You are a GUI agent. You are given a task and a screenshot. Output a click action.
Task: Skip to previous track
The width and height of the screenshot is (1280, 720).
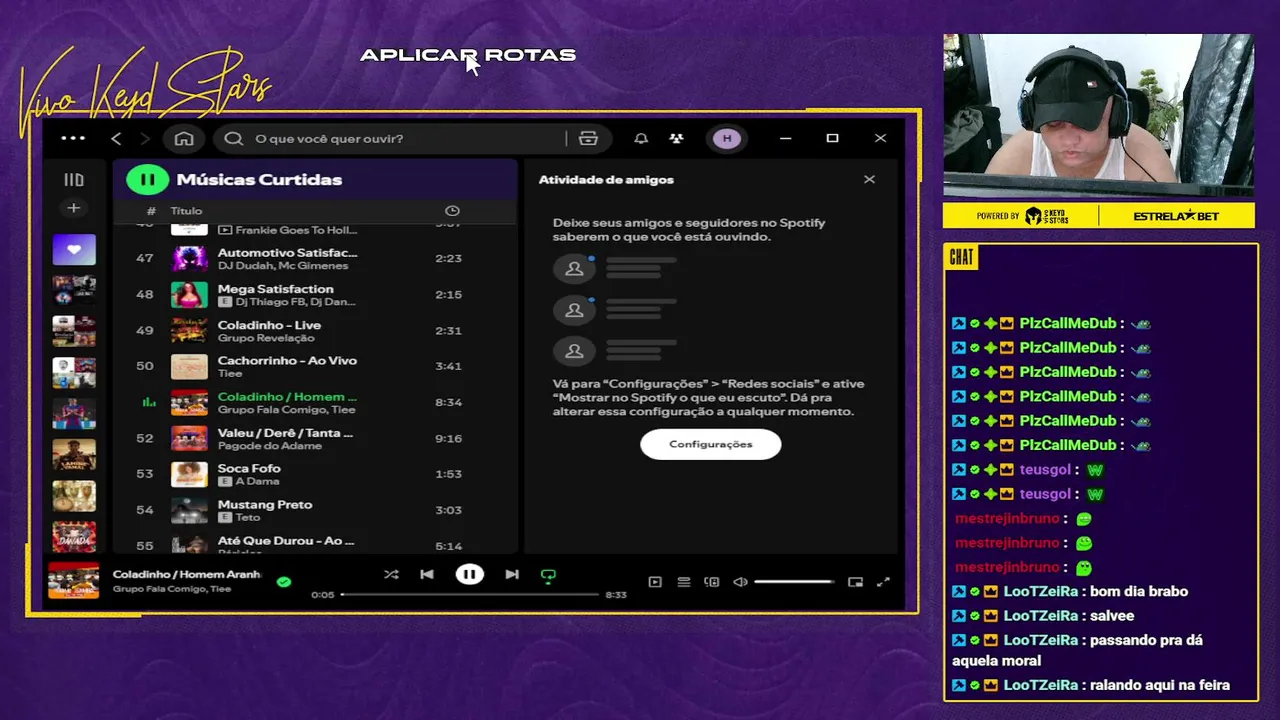pyautogui.click(x=427, y=574)
